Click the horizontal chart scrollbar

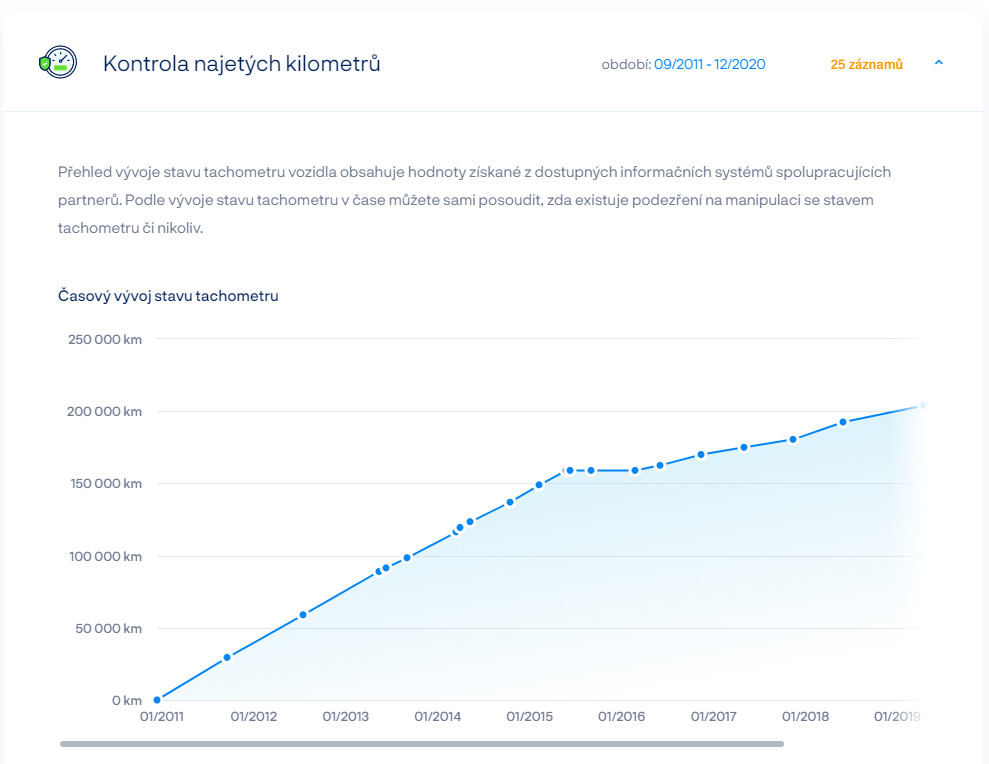(422, 744)
